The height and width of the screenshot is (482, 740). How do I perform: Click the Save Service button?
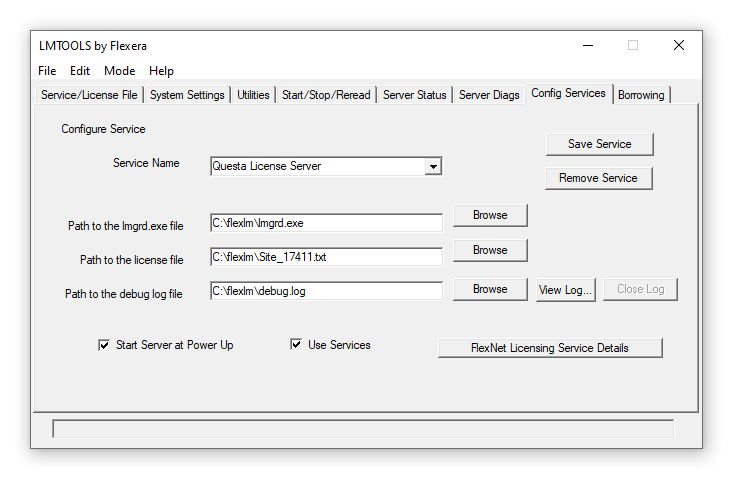click(x=599, y=144)
